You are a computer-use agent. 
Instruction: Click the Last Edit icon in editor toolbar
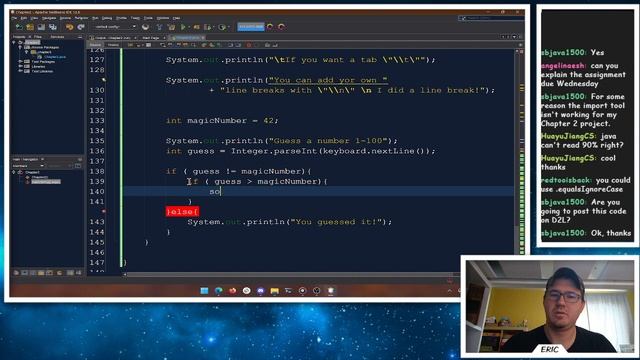(130, 45)
